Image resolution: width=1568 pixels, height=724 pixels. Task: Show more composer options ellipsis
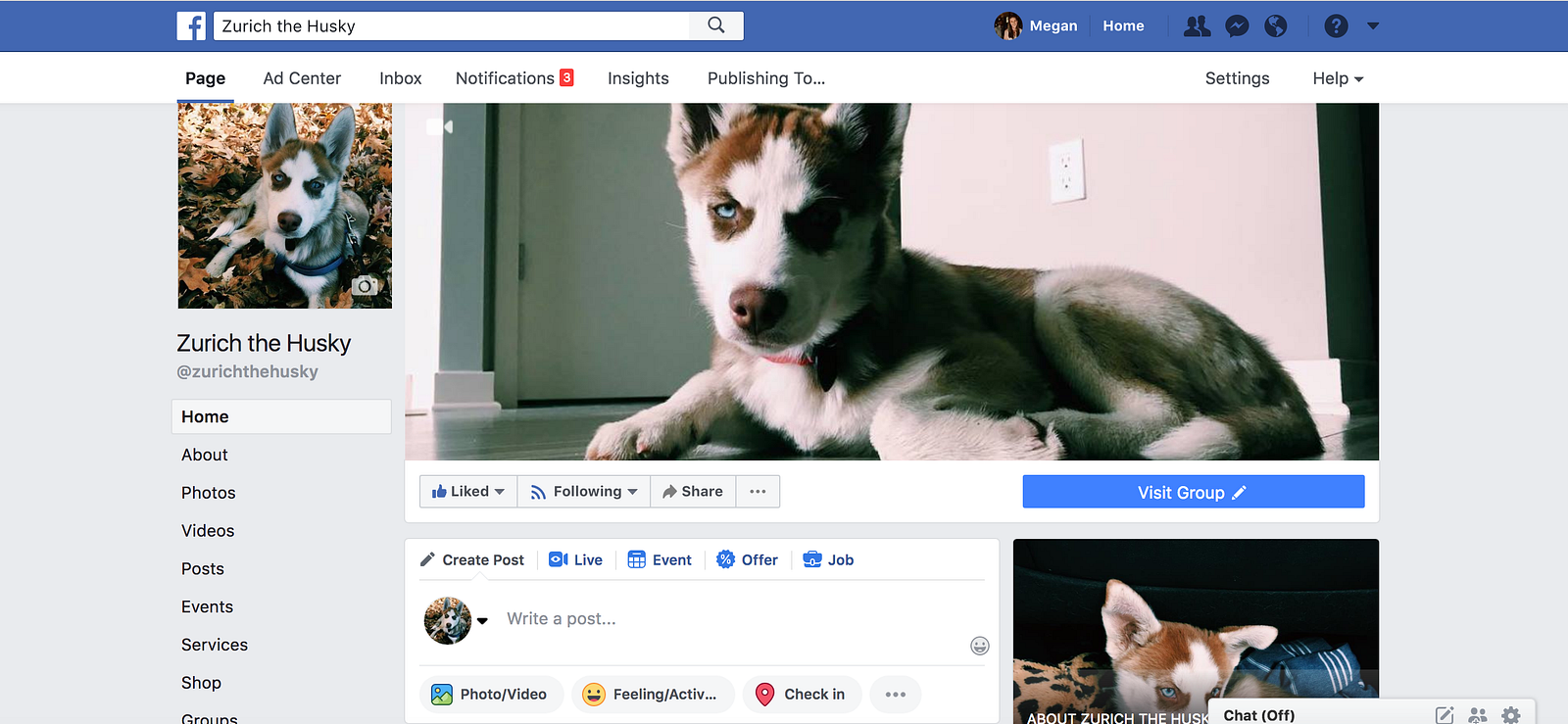coord(896,695)
